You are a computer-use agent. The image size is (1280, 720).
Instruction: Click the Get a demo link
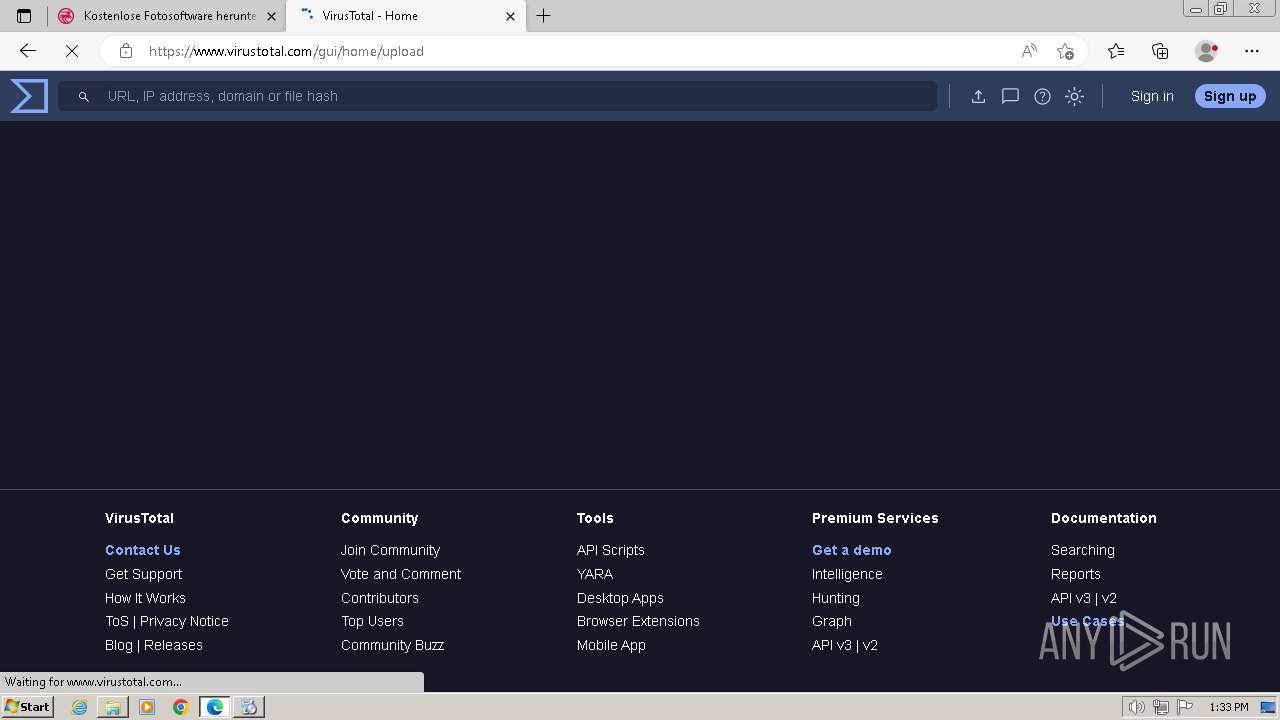pos(852,550)
